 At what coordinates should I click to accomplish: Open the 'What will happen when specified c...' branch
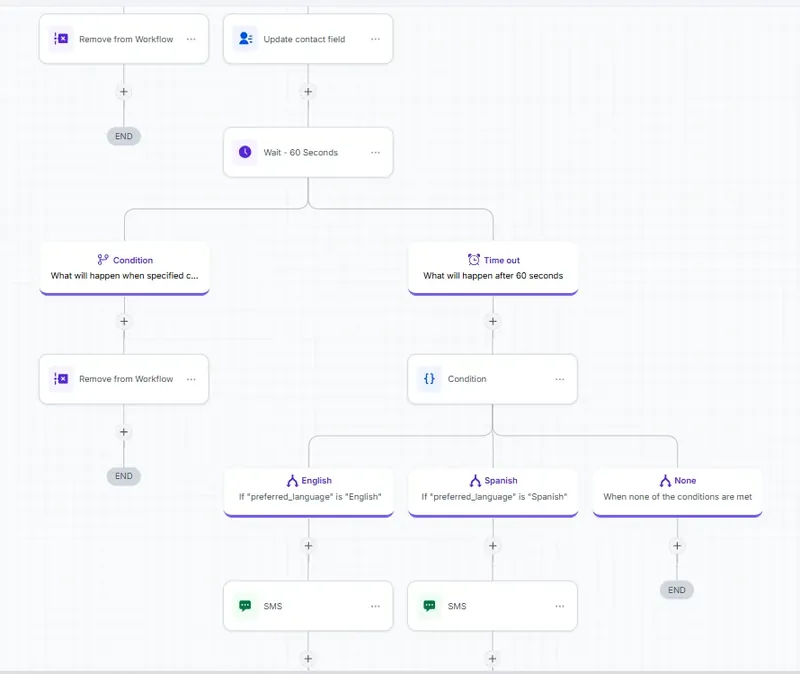pos(124,268)
